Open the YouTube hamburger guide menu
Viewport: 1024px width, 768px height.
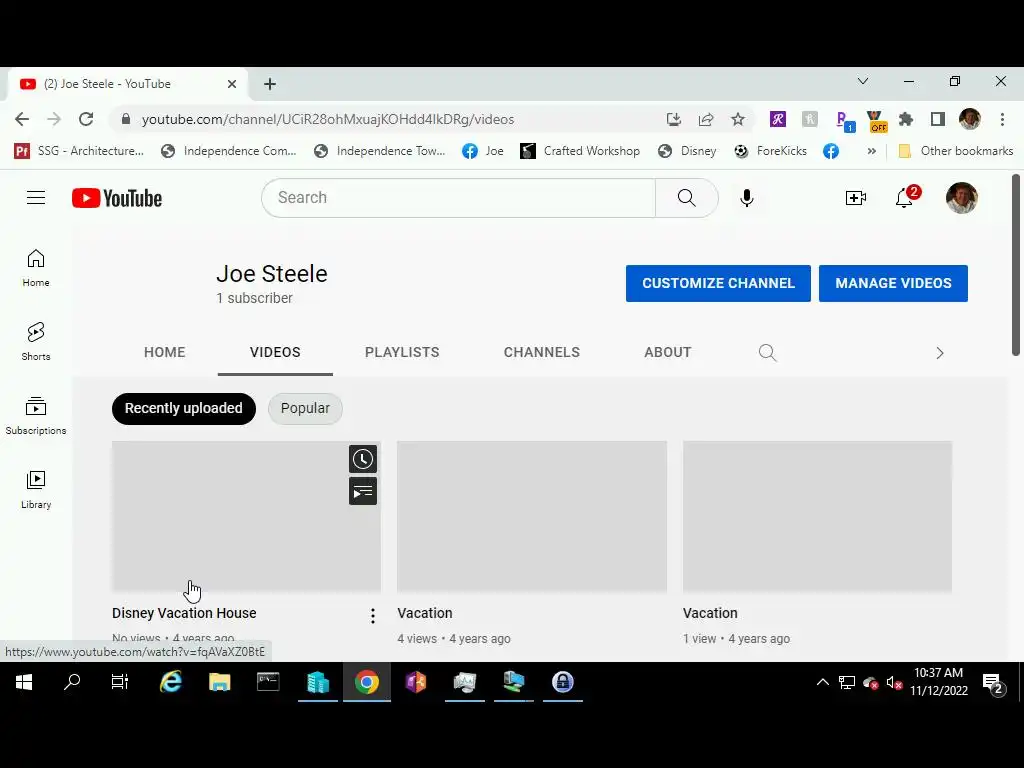36,198
